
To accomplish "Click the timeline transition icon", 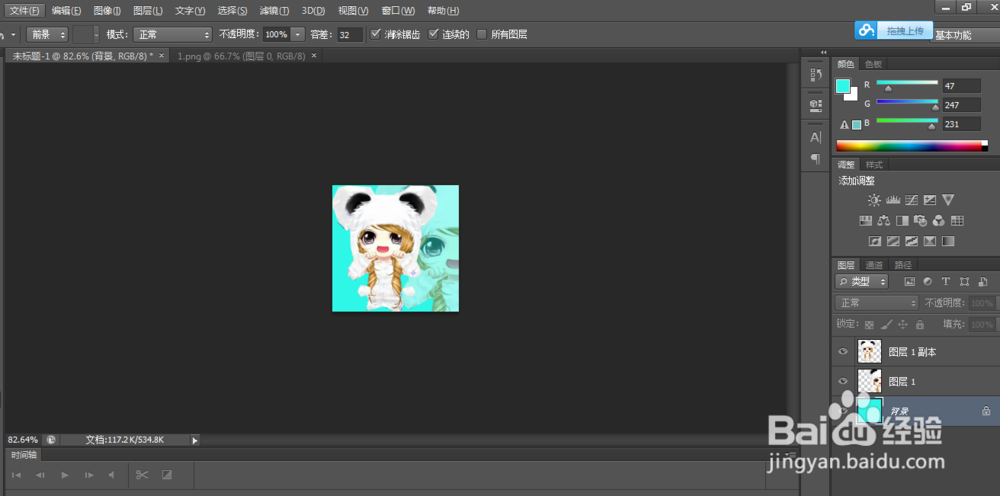I will point(166,475).
